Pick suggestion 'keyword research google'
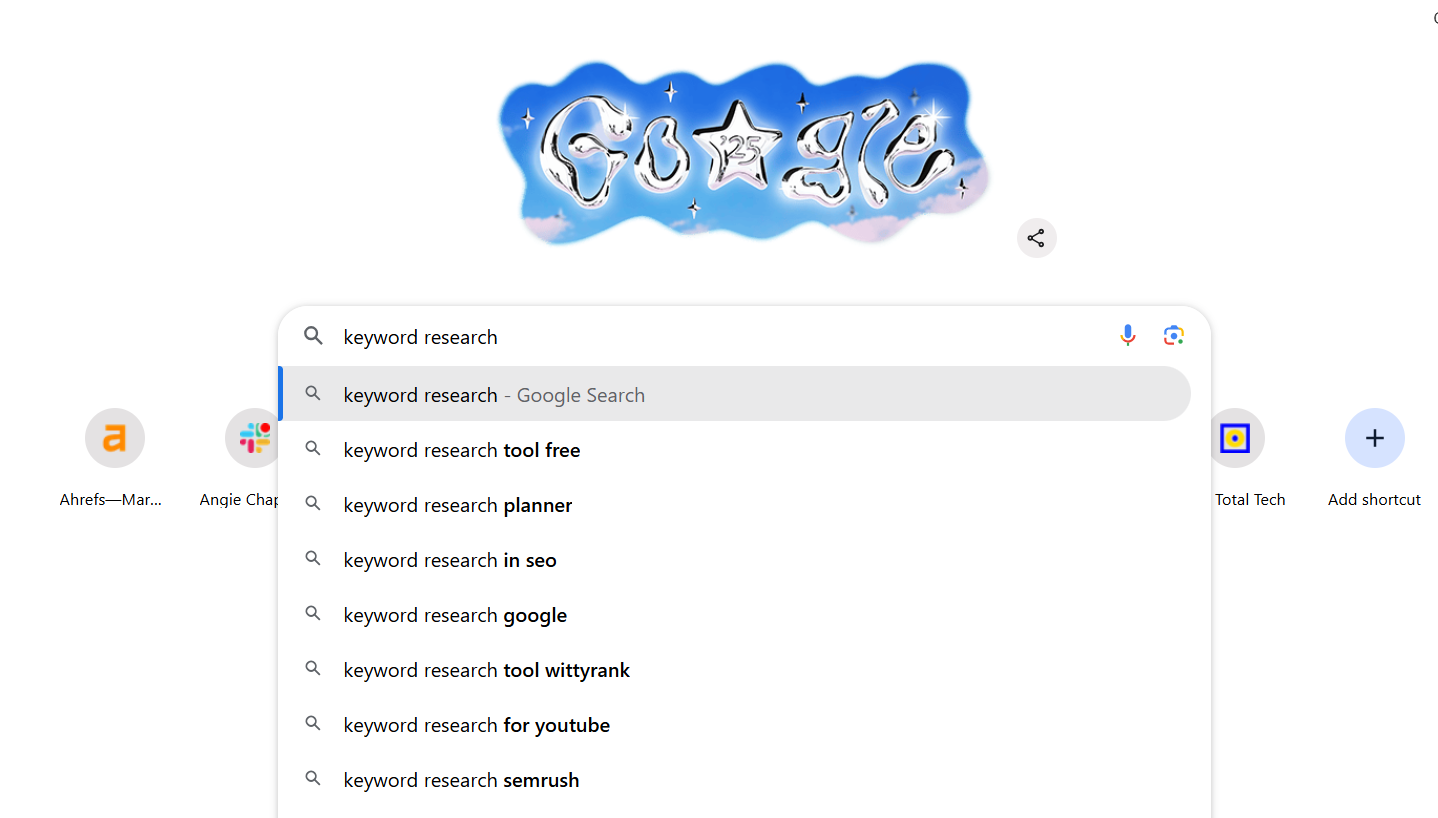Image resolution: width=1438 pixels, height=818 pixels. pyautogui.click(x=735, y=615)
